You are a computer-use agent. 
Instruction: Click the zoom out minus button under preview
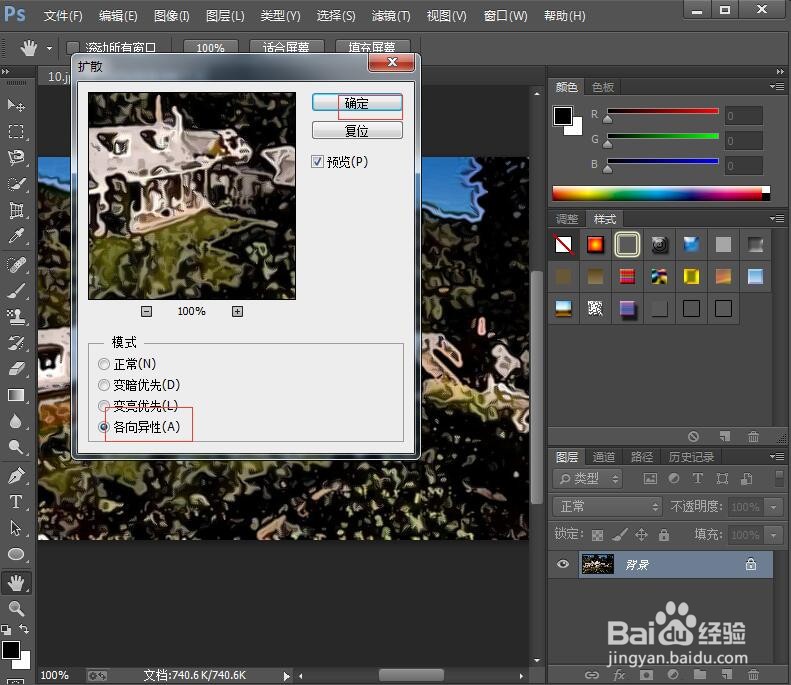146,311
